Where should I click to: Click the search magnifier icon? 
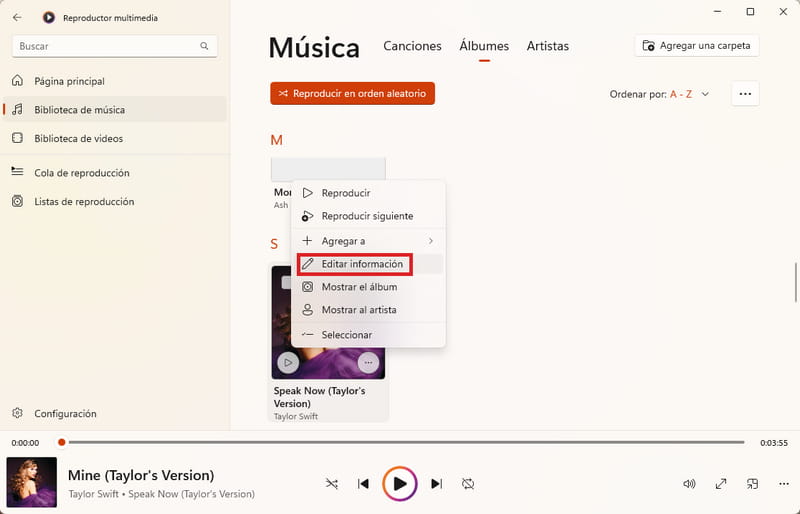(x=204, y=46)
